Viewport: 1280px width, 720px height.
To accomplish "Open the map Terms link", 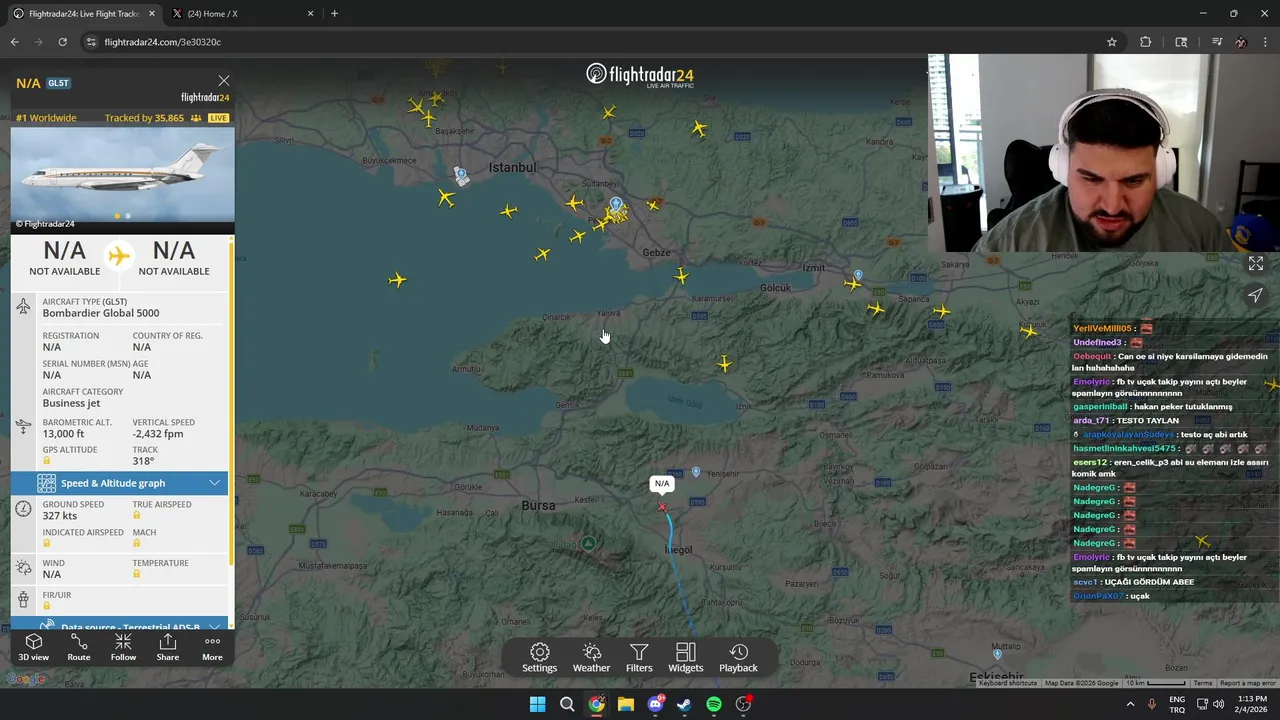I will (1203, 683).
